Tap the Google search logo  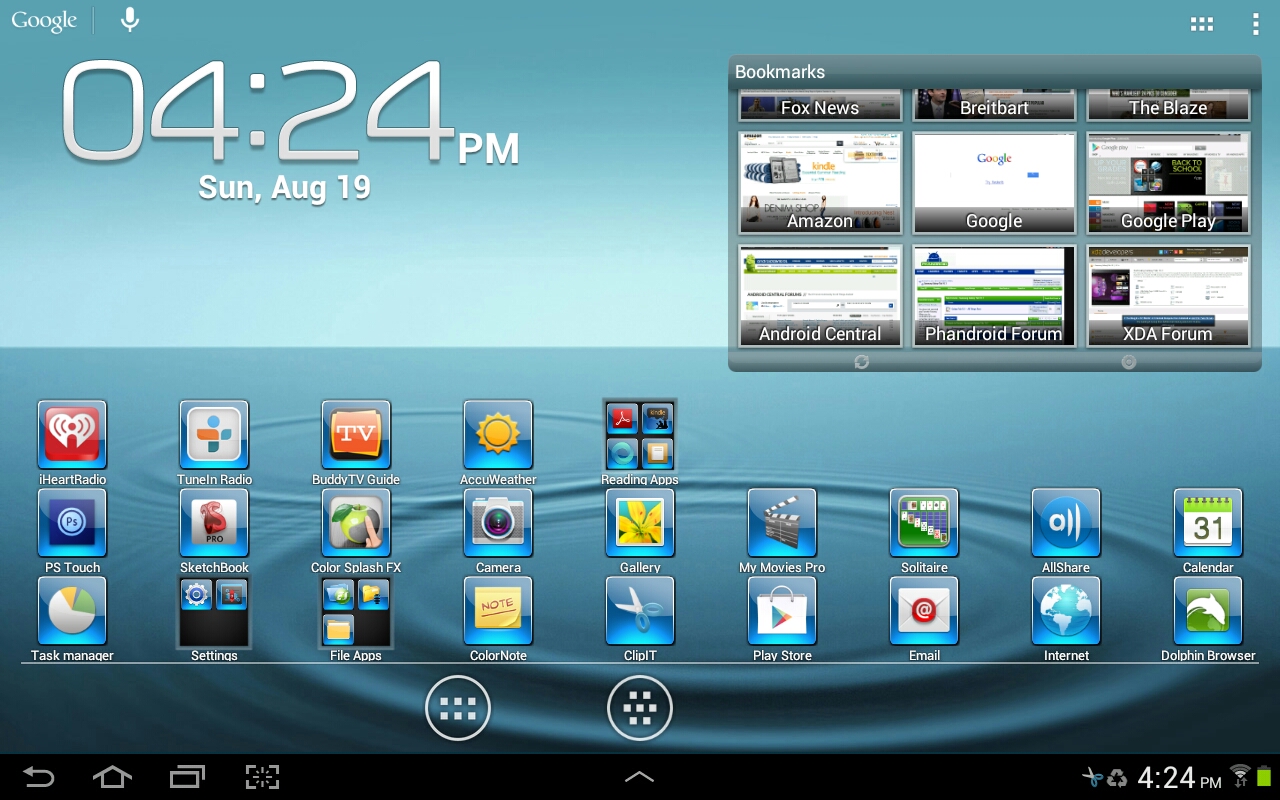point(44,21)
